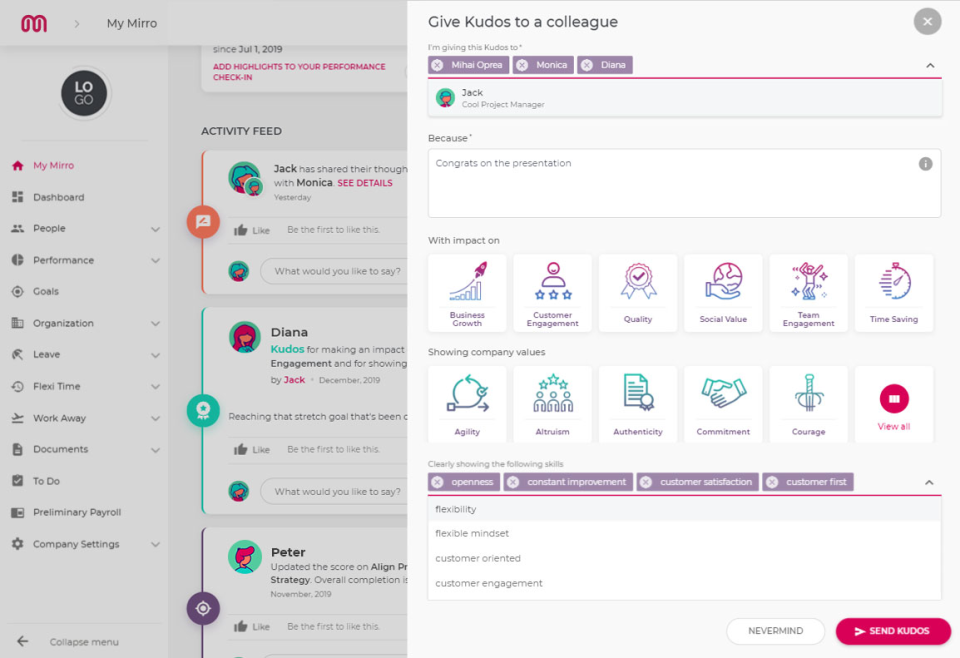Click the Send Kudos button
960x658 pixels.
point(893,631)
